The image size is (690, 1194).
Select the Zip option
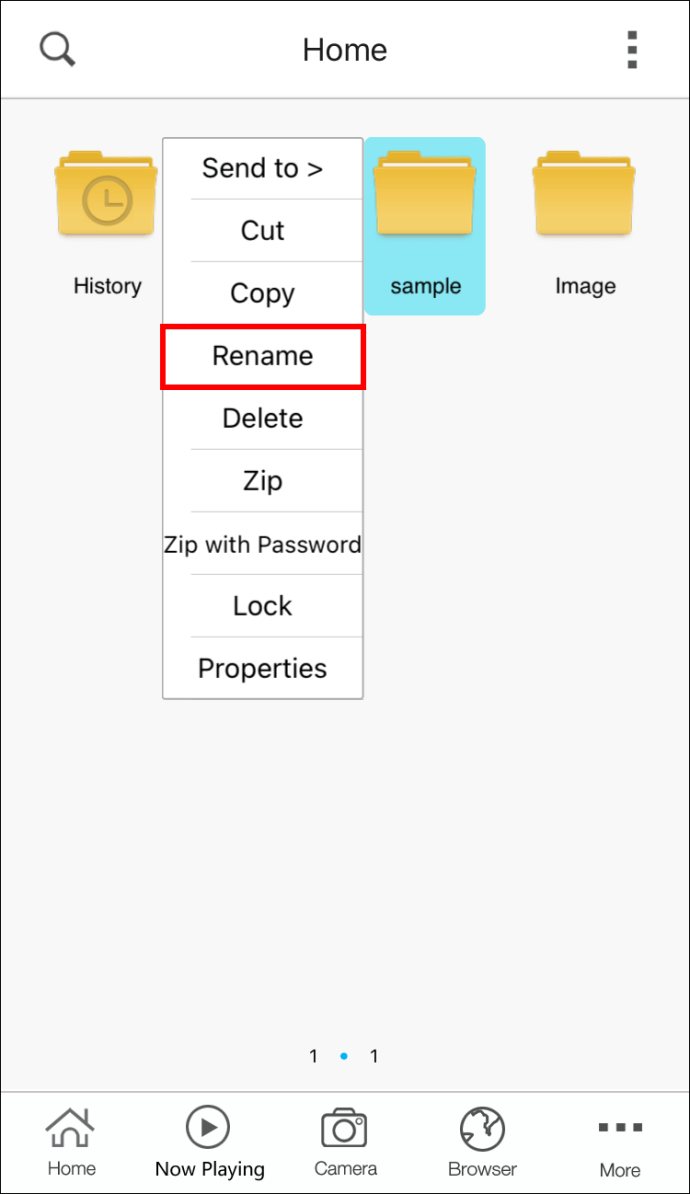(262, 481)
